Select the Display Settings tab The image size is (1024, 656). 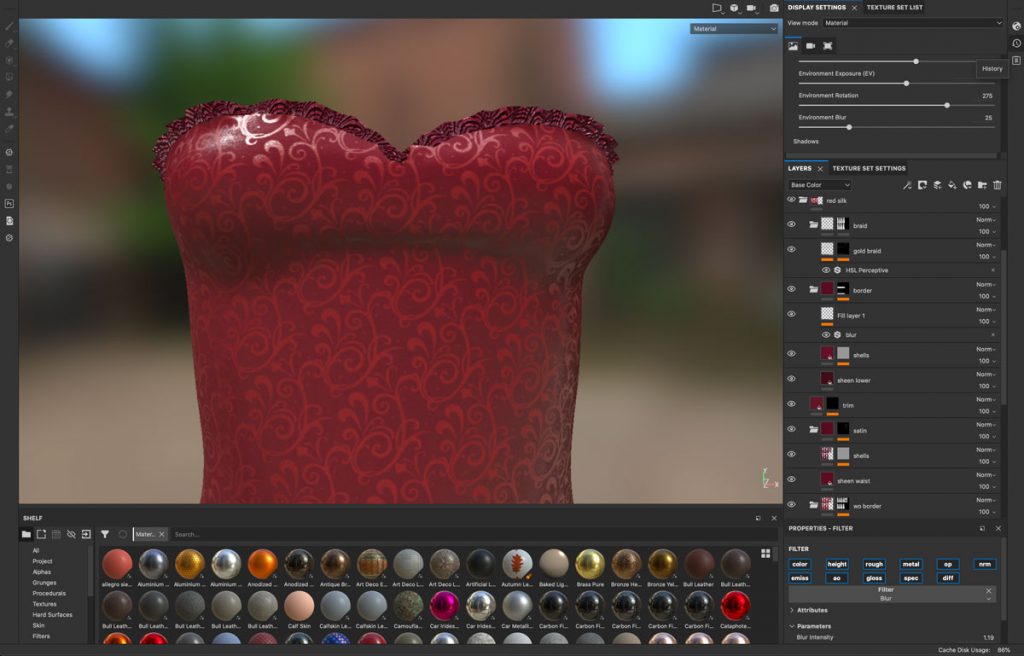(x=816, y=7)
